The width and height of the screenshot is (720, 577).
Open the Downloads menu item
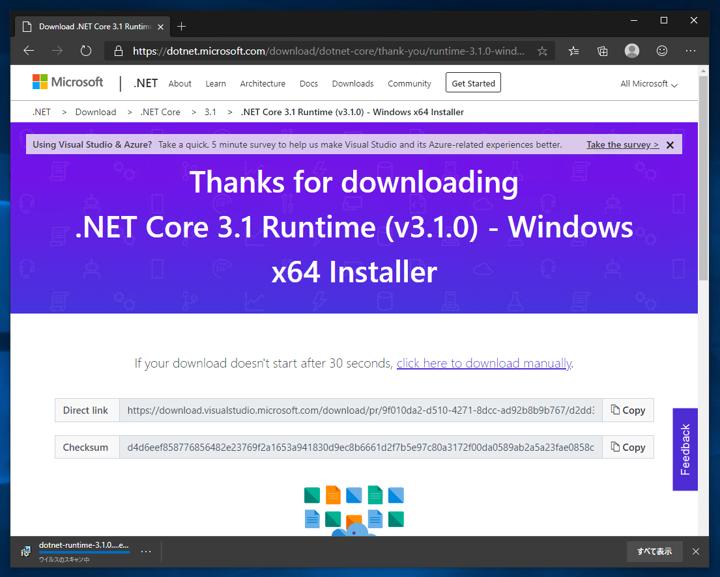pos(353,84)
